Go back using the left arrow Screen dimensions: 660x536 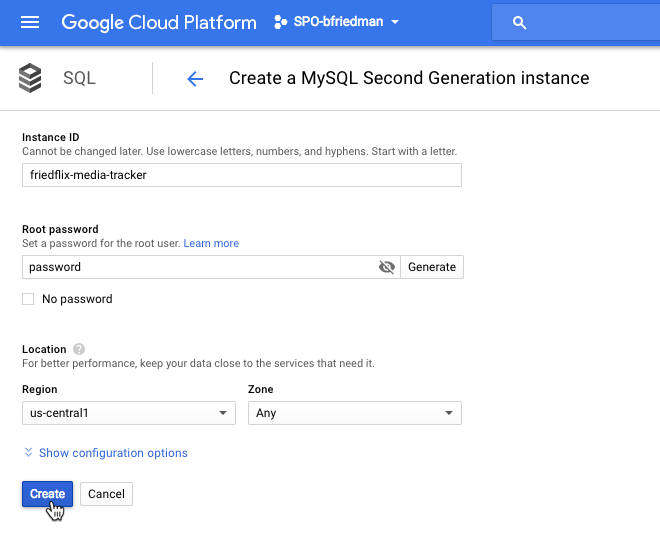click(195, 79)
